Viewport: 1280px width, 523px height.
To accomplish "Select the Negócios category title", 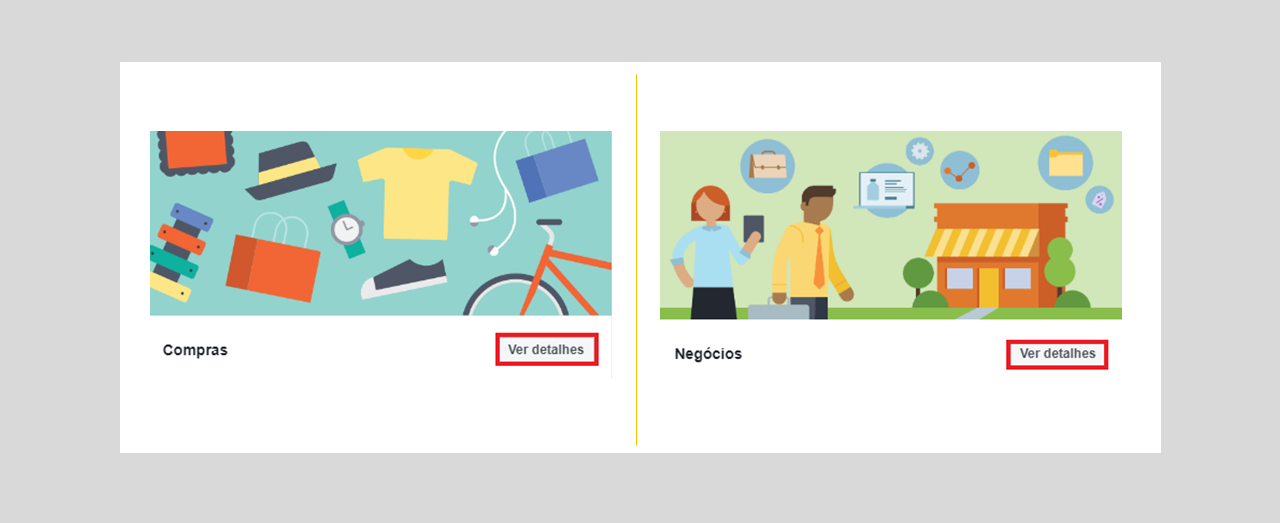I will pyautogui.click(x=708, y=354).
